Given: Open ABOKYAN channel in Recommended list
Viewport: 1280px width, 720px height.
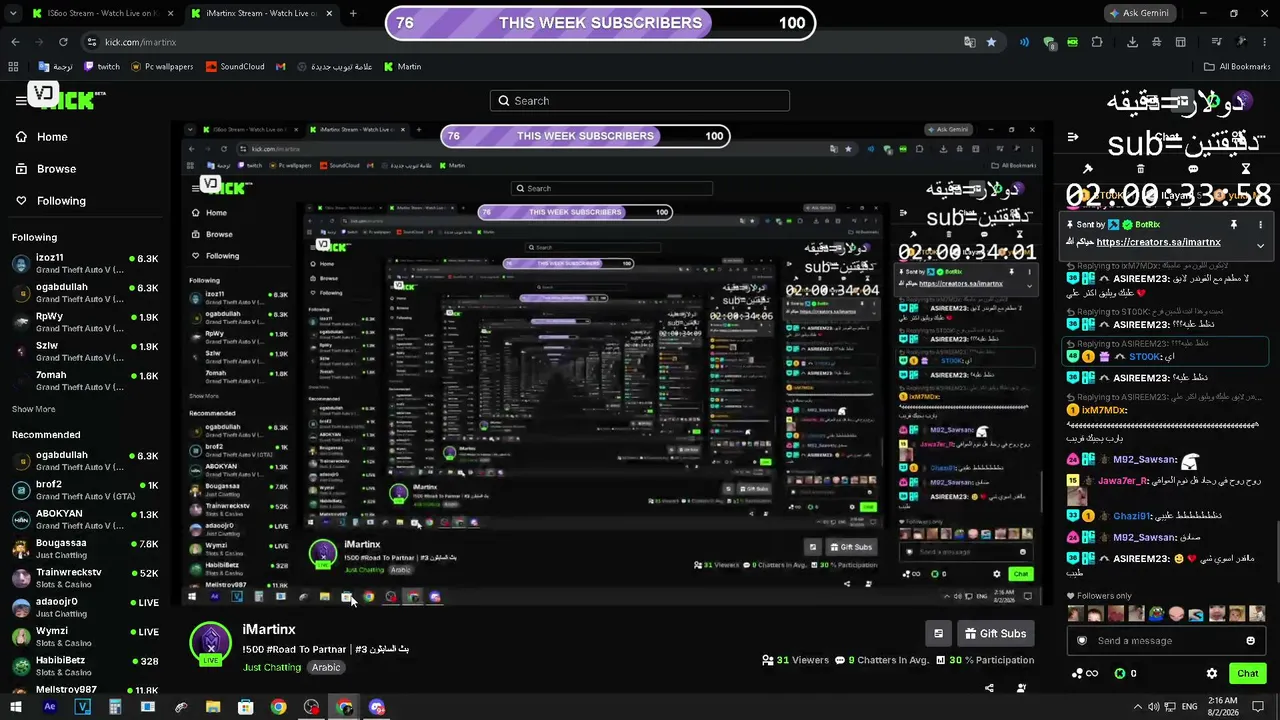Looking at the screenshot, I should tap(86, 519).
